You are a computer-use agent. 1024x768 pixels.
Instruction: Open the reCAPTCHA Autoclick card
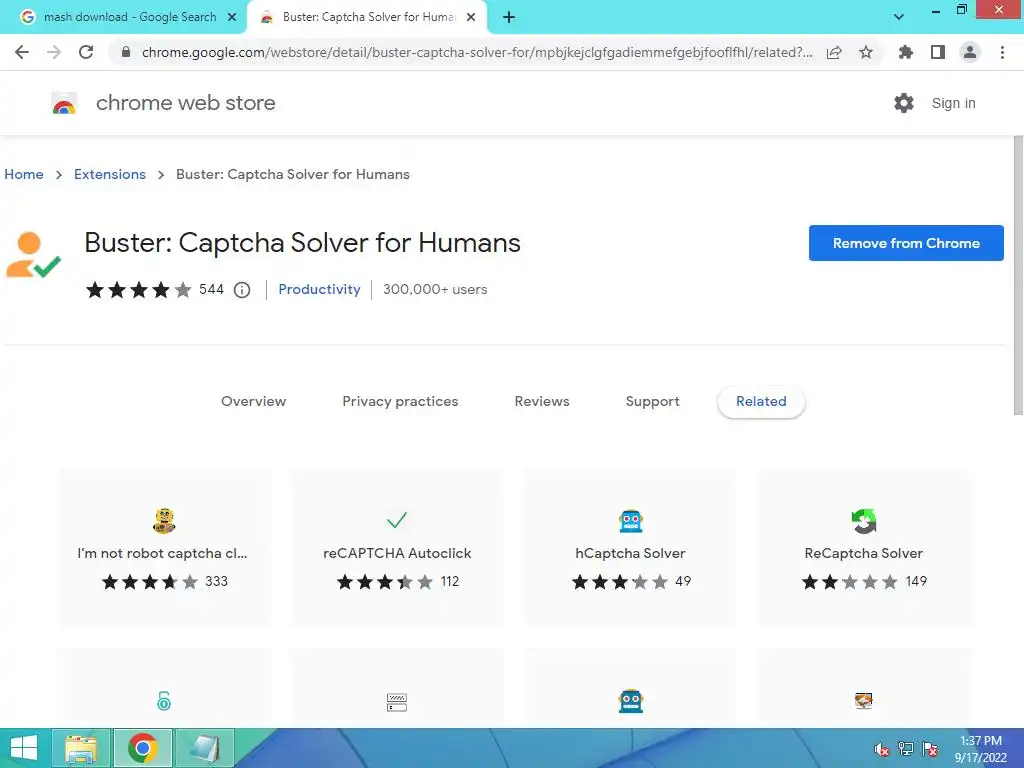(397, 547)
